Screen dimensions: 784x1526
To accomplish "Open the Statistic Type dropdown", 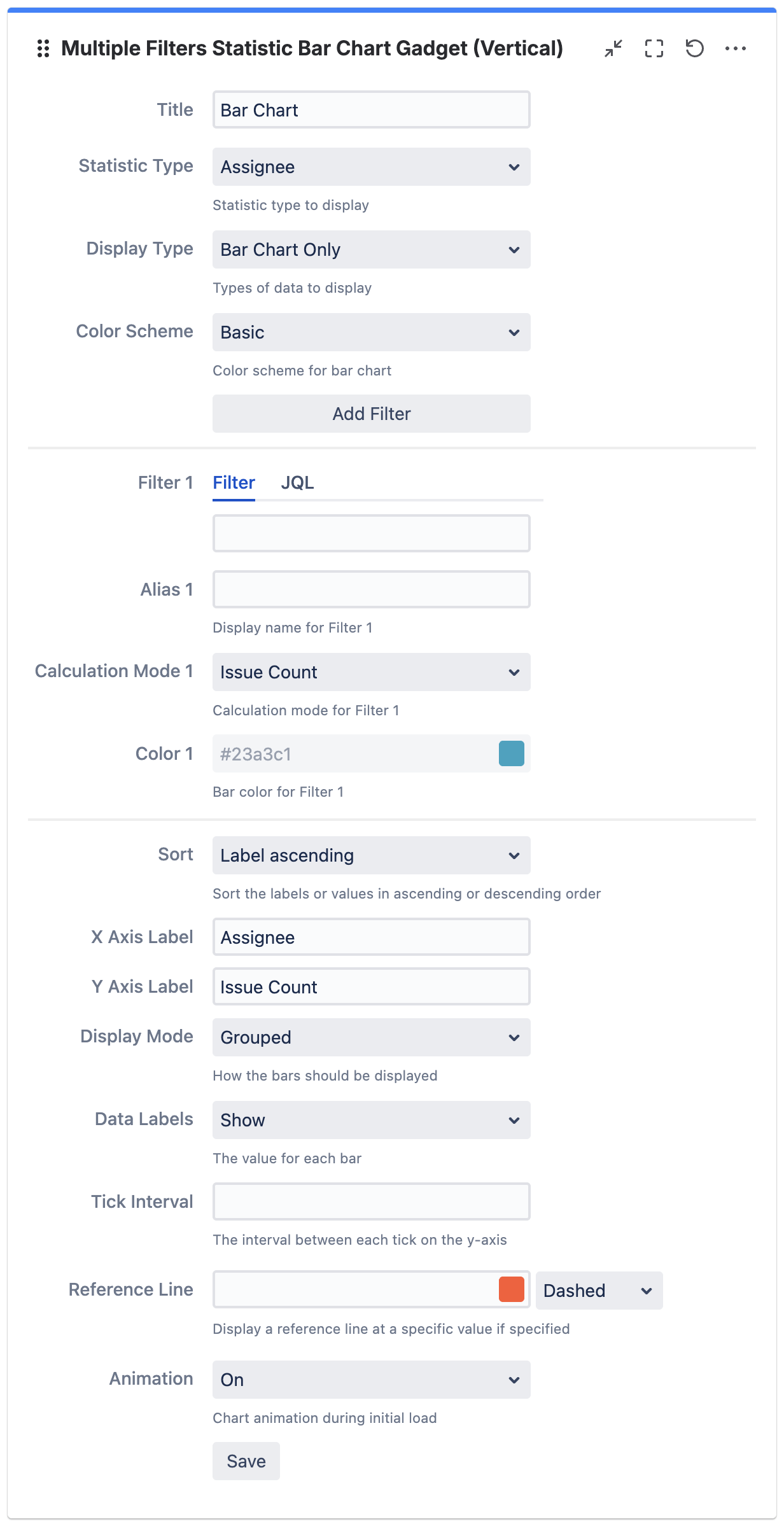I will pyautogui.click(x=371, y=167).
